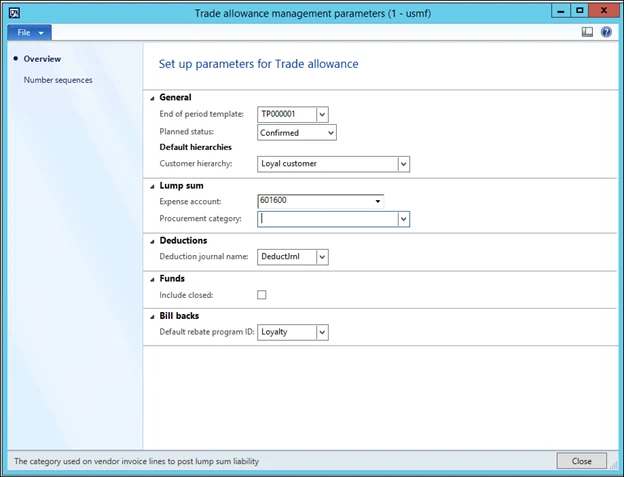This screenshot has height=477, width=628.
Task: Open Default rebate program ID dropdown arrow
Action: click(x=322, y=332)
